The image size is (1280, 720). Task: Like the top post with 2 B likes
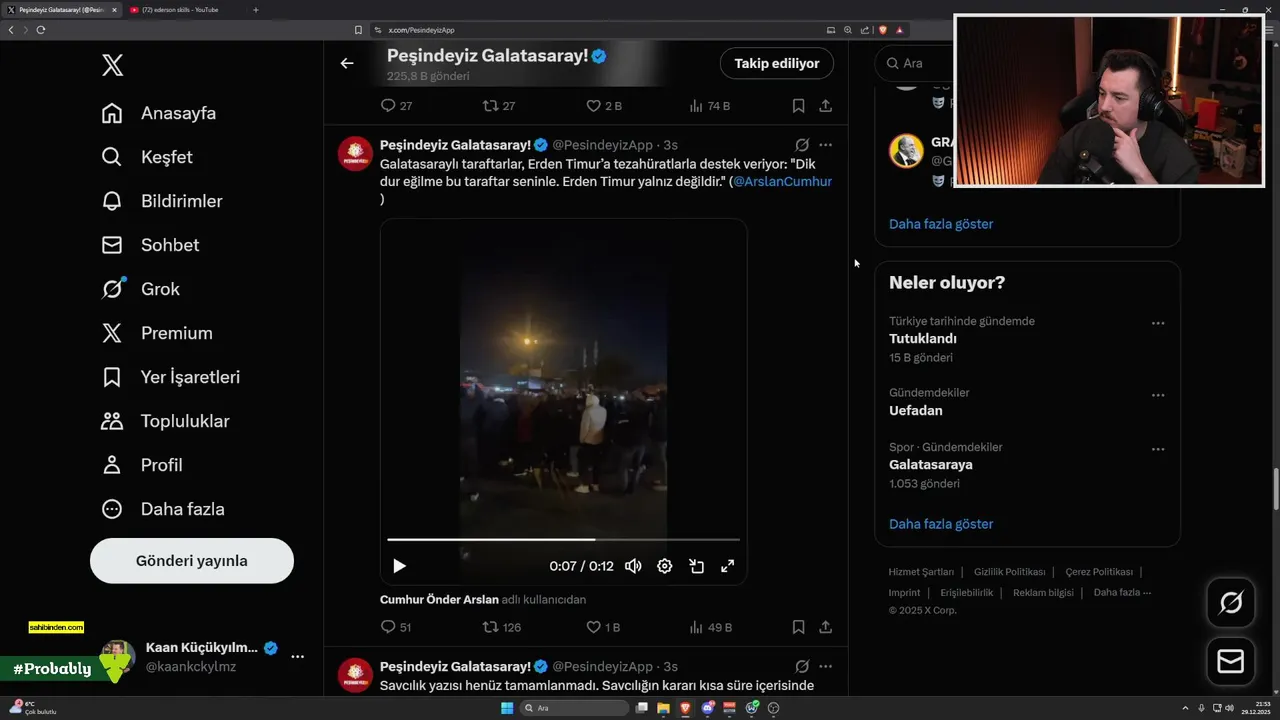603,106
